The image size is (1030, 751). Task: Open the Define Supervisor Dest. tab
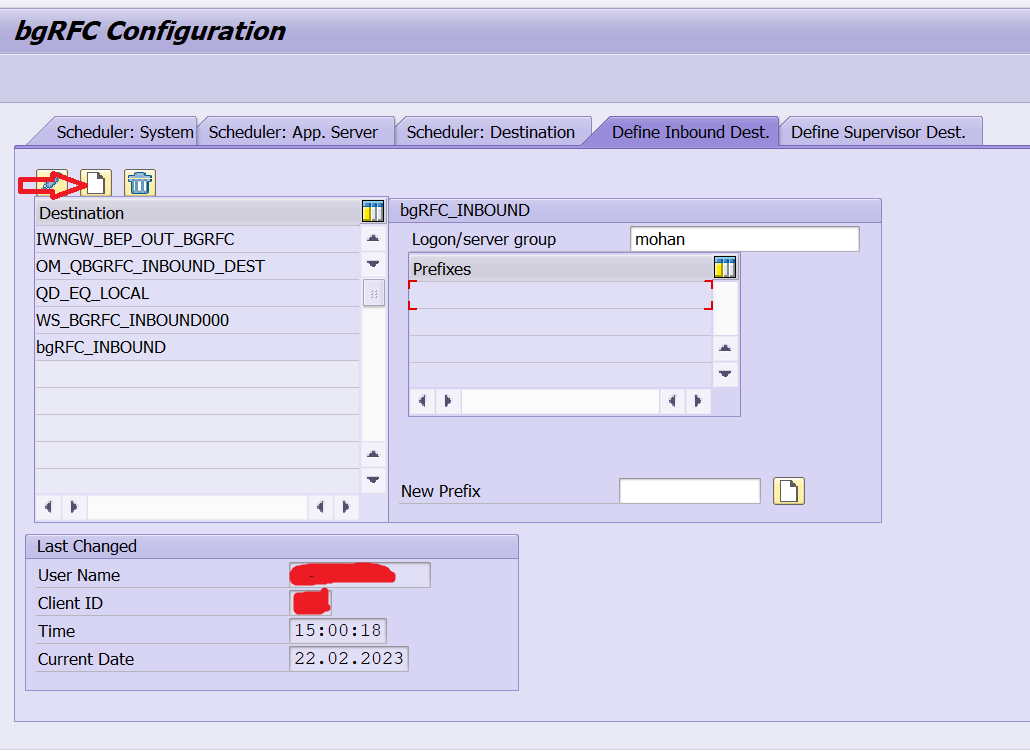880,131
